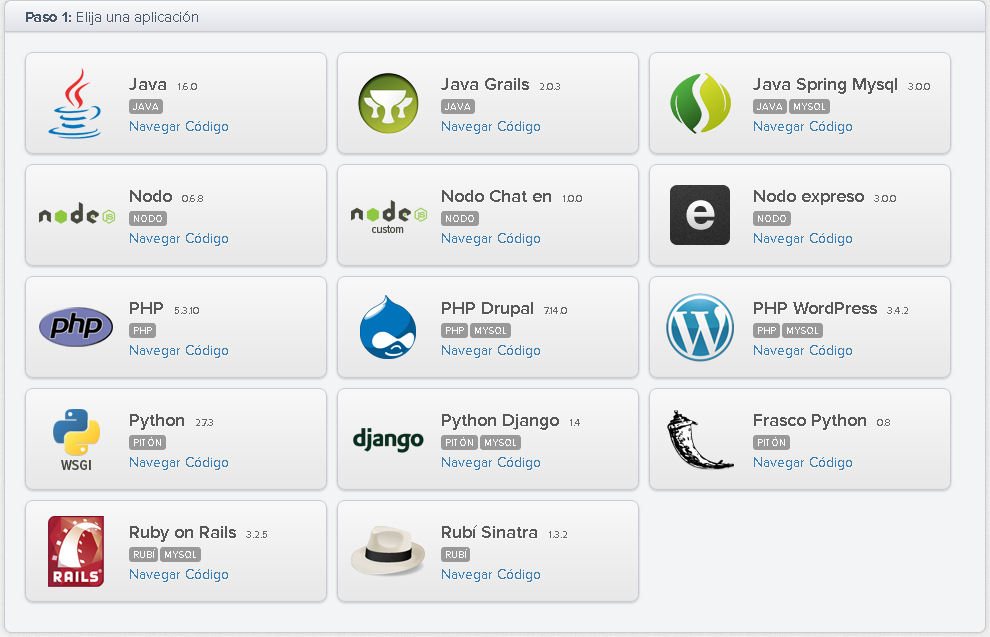The height and width of the screenshot is (637, 990).
Task: Click the NODO tag on Nodo expreso
Action: pyautogui.click(x=772, y=218)
